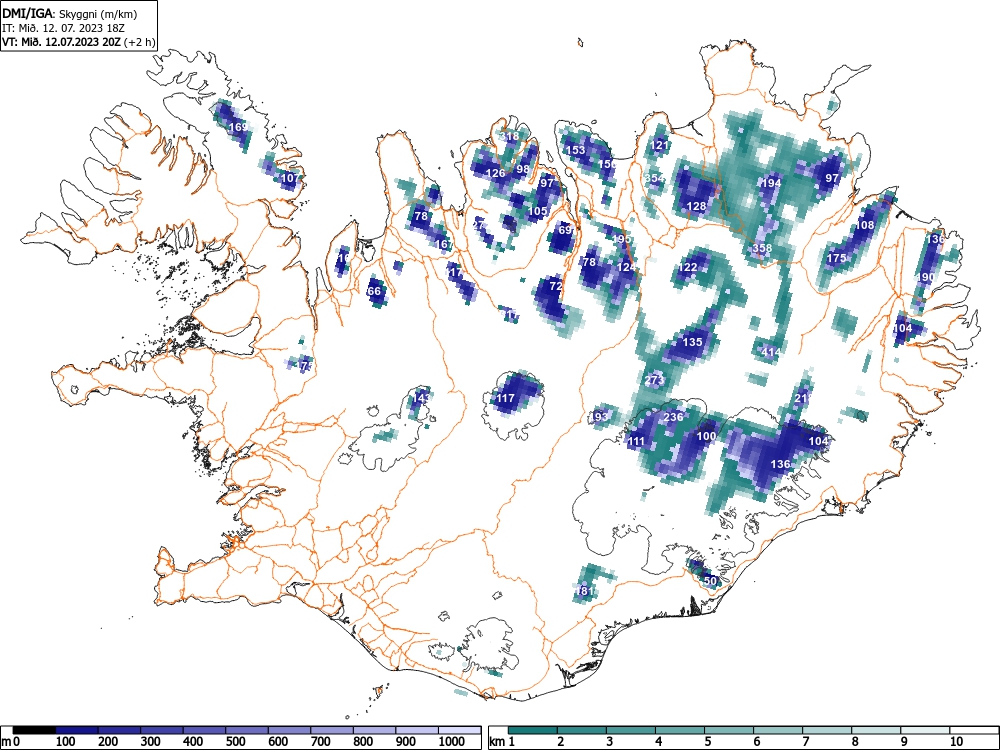Viewport: 1000px width, 750px height.
Task: Click the '300' label in the metre legend
Action: tap(151, 742)
